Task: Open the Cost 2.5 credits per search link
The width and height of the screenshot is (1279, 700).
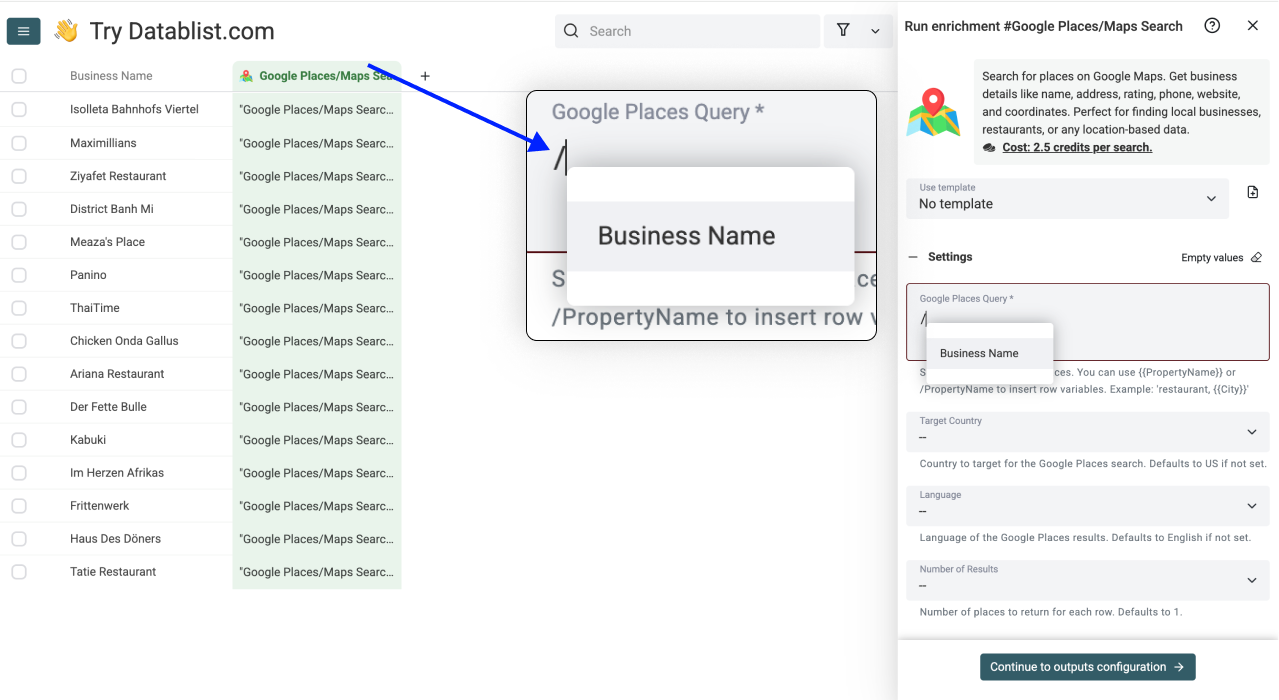Action: [x=1077, y=147]
